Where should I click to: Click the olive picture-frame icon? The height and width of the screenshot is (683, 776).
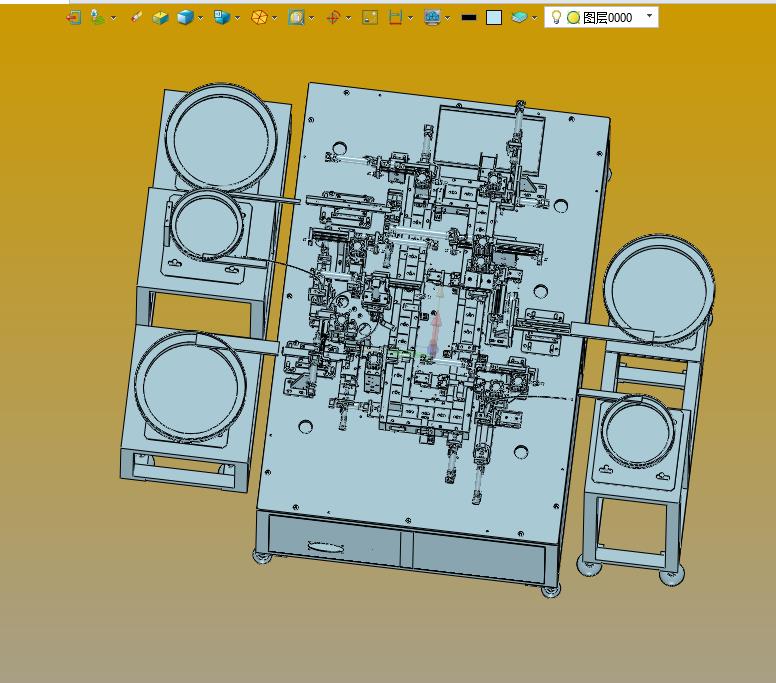370,18
